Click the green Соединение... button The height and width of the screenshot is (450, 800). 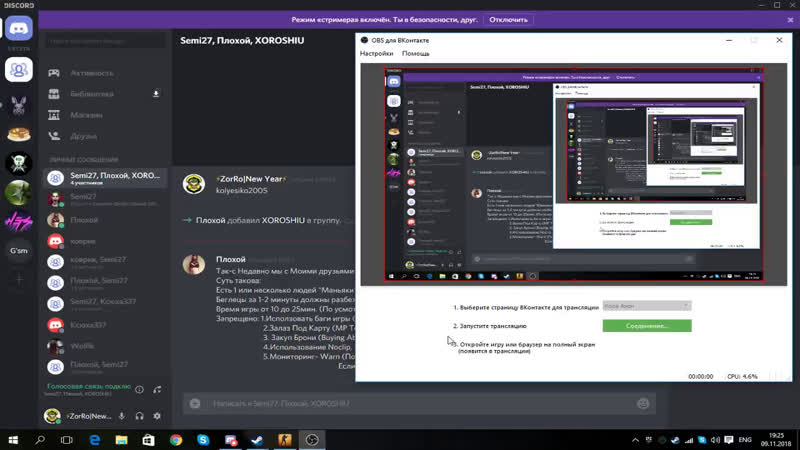(x=647, y=326)
